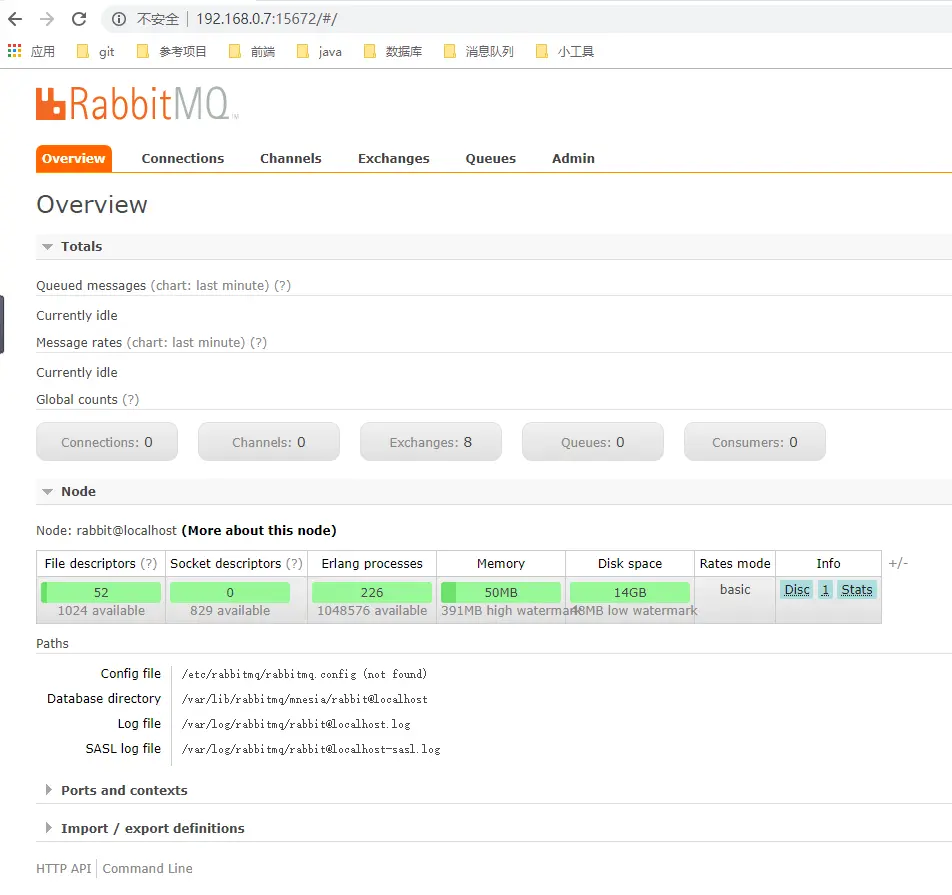The width and height of the screenshot is (952, 895).
Task: Toggle node table columns with +/-
Action: [x=899, y=563]
